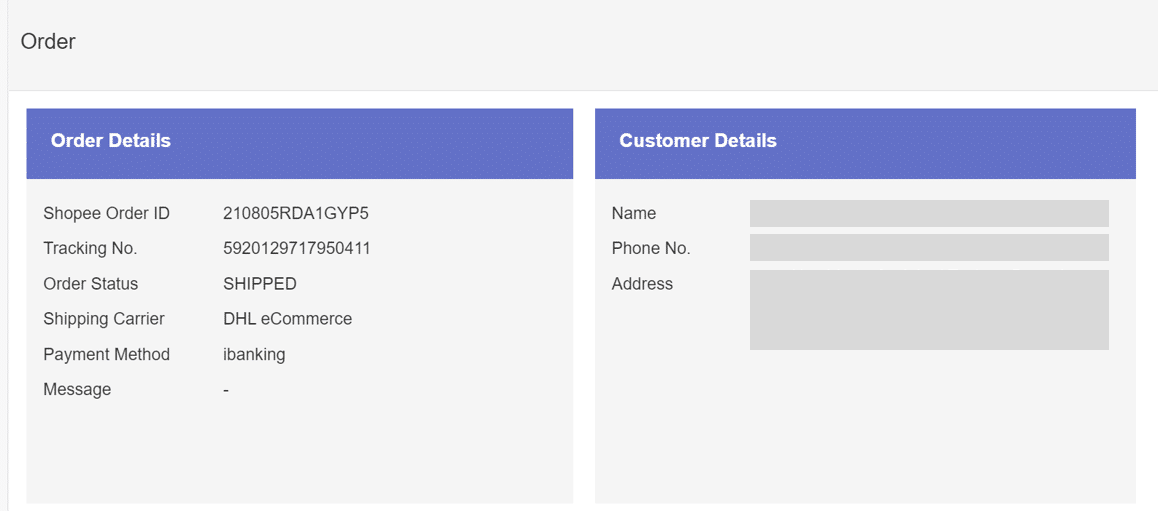The height and width of the screenshot is (511, 1158).
Task: Click the Tracking No. label
Action: coord(90,248)
